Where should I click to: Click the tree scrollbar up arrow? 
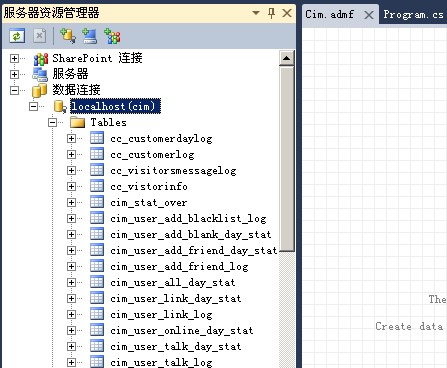tap(287, 58)
